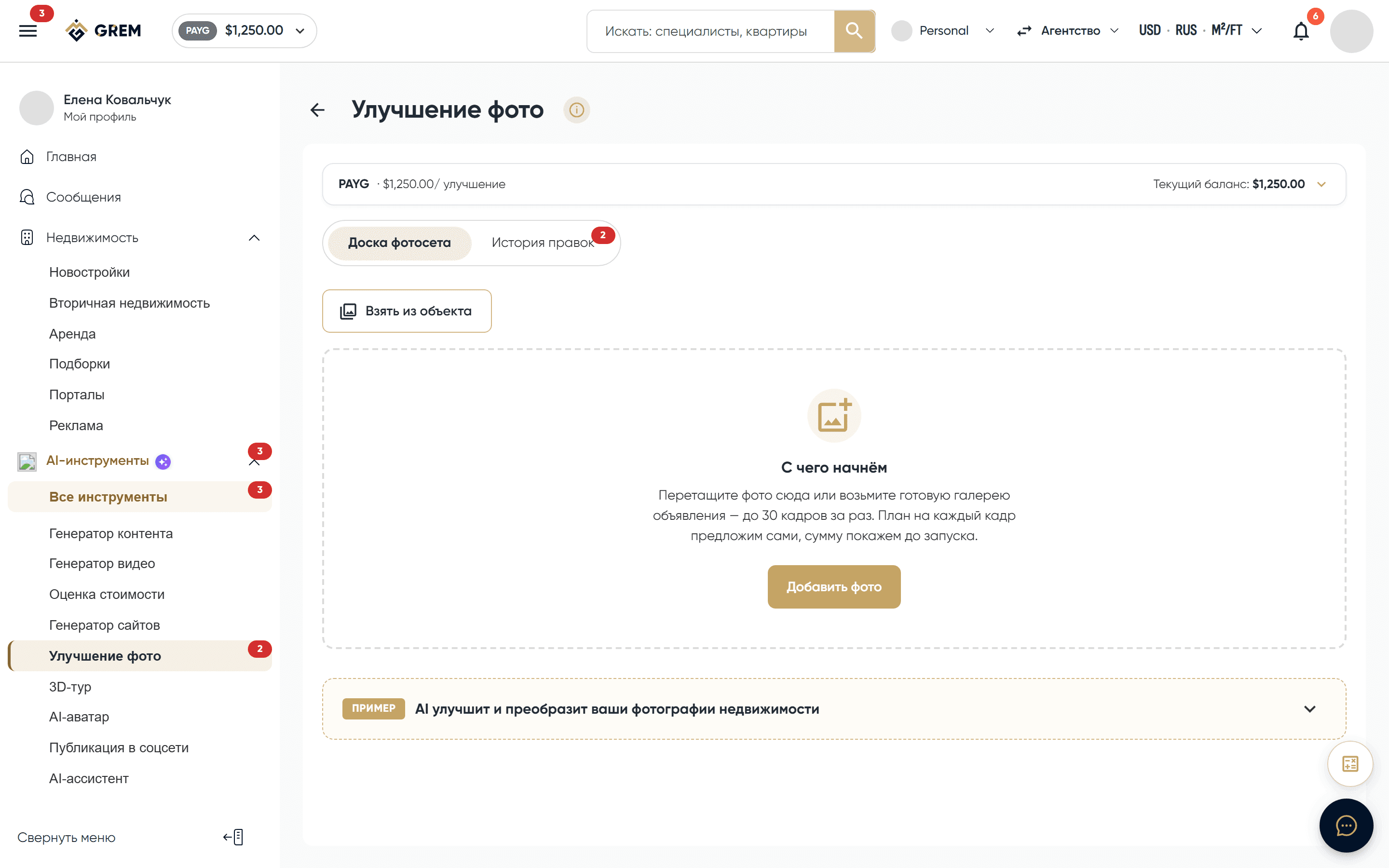Switch to the История правок tab
Viewport: 1389px width, 868px height.
coord(543,243)
